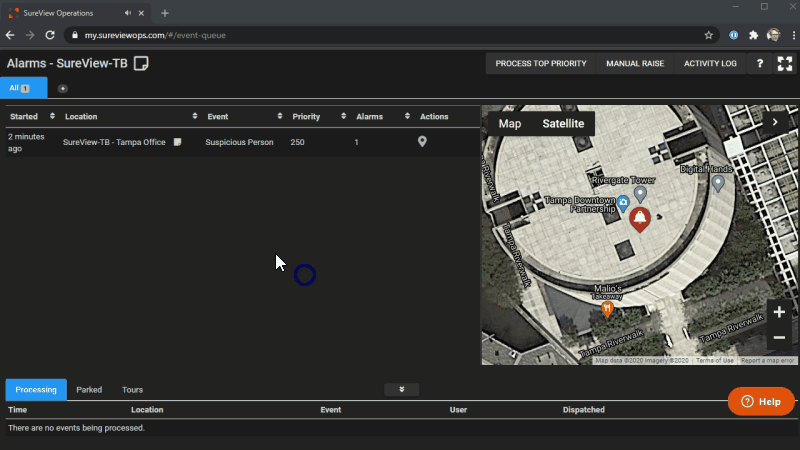Open the question mark help icon in header
The width and height of the screenshot is (800, 450).
[760, 64]
